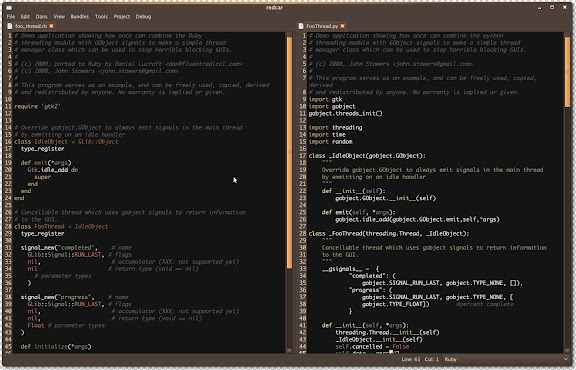576x370 pixels.
Task: Click "threading.Thread.__init__(self)" line
Action: (387, 333)
